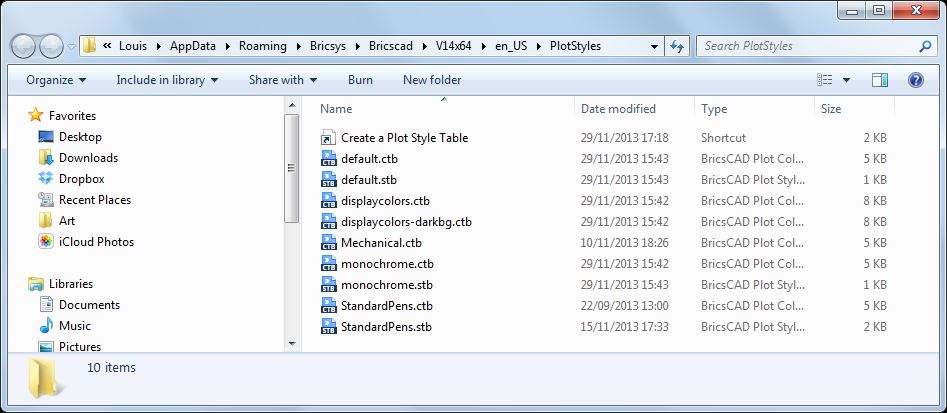Click the Burn toolbar button
The height and width of the screenshot is (413, 947).
(360, 80)
